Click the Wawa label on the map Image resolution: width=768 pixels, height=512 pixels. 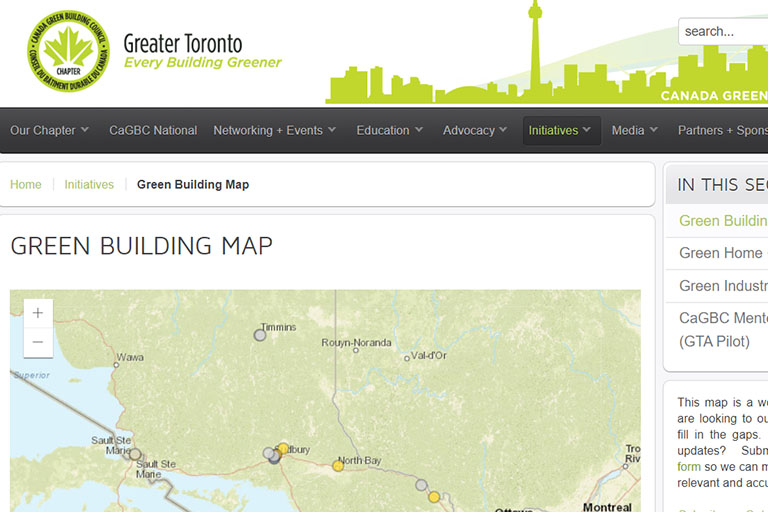pyautogui.click(x=130, y=357)
